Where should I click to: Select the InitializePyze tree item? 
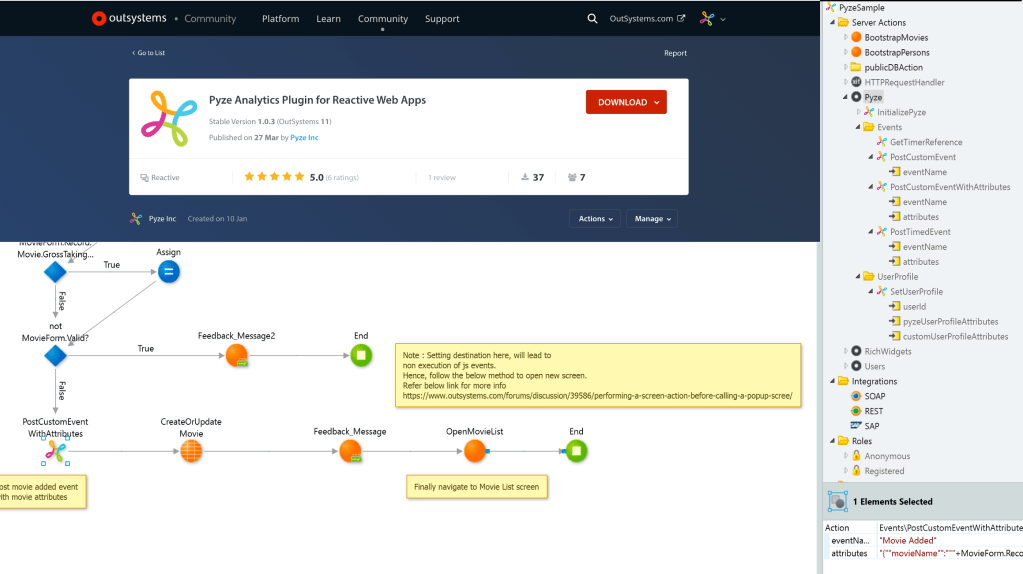tap(901, 112)
